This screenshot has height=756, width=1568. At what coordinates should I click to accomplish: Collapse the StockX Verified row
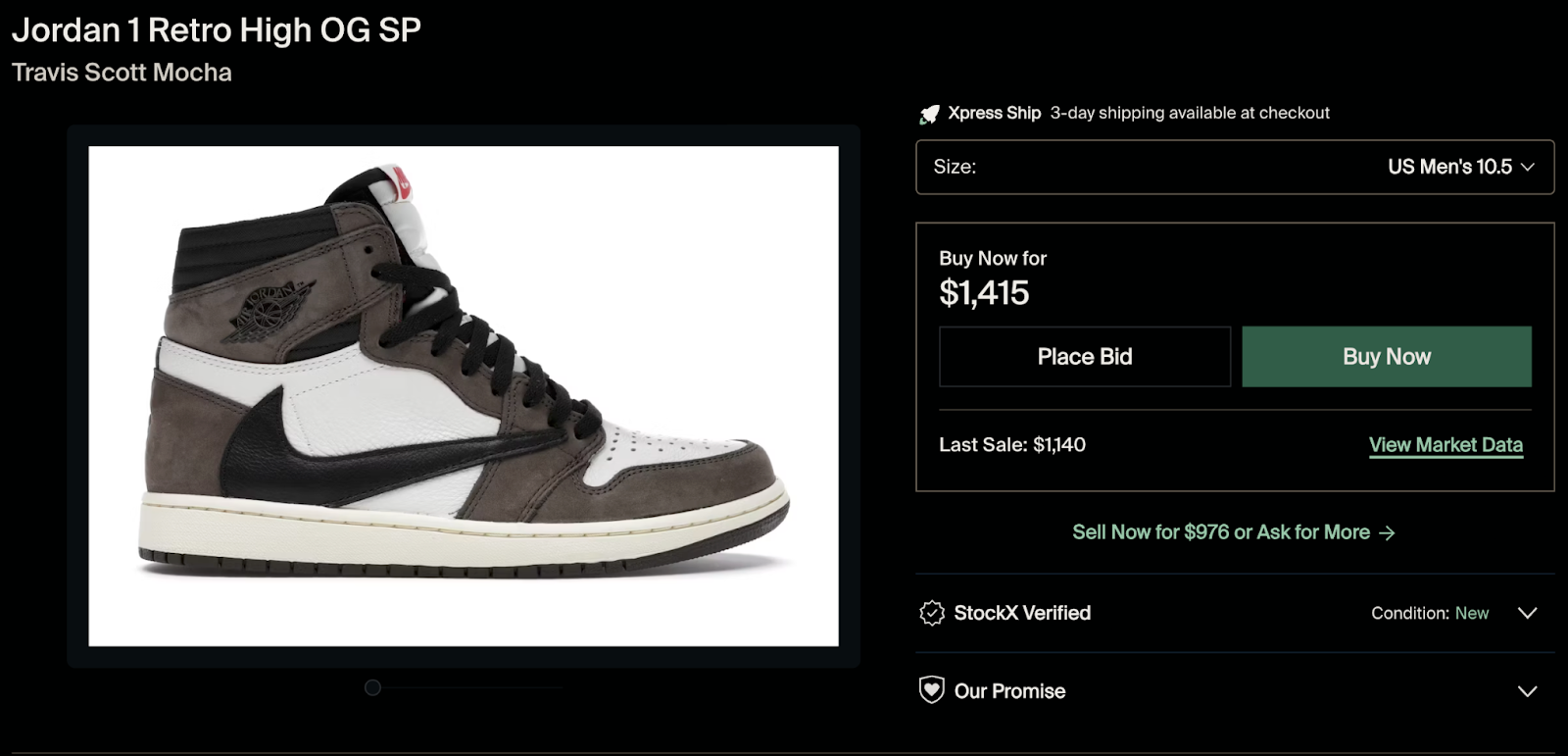(x=1527, y=613)
